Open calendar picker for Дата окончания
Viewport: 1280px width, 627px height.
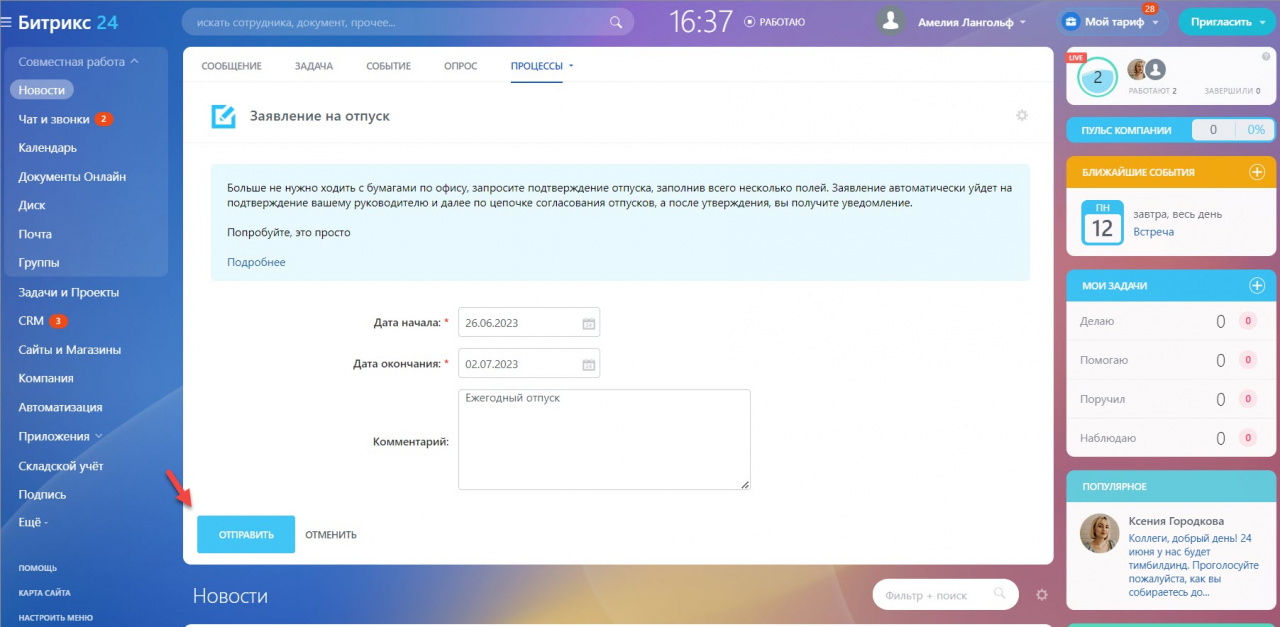[x=589, y=365]
